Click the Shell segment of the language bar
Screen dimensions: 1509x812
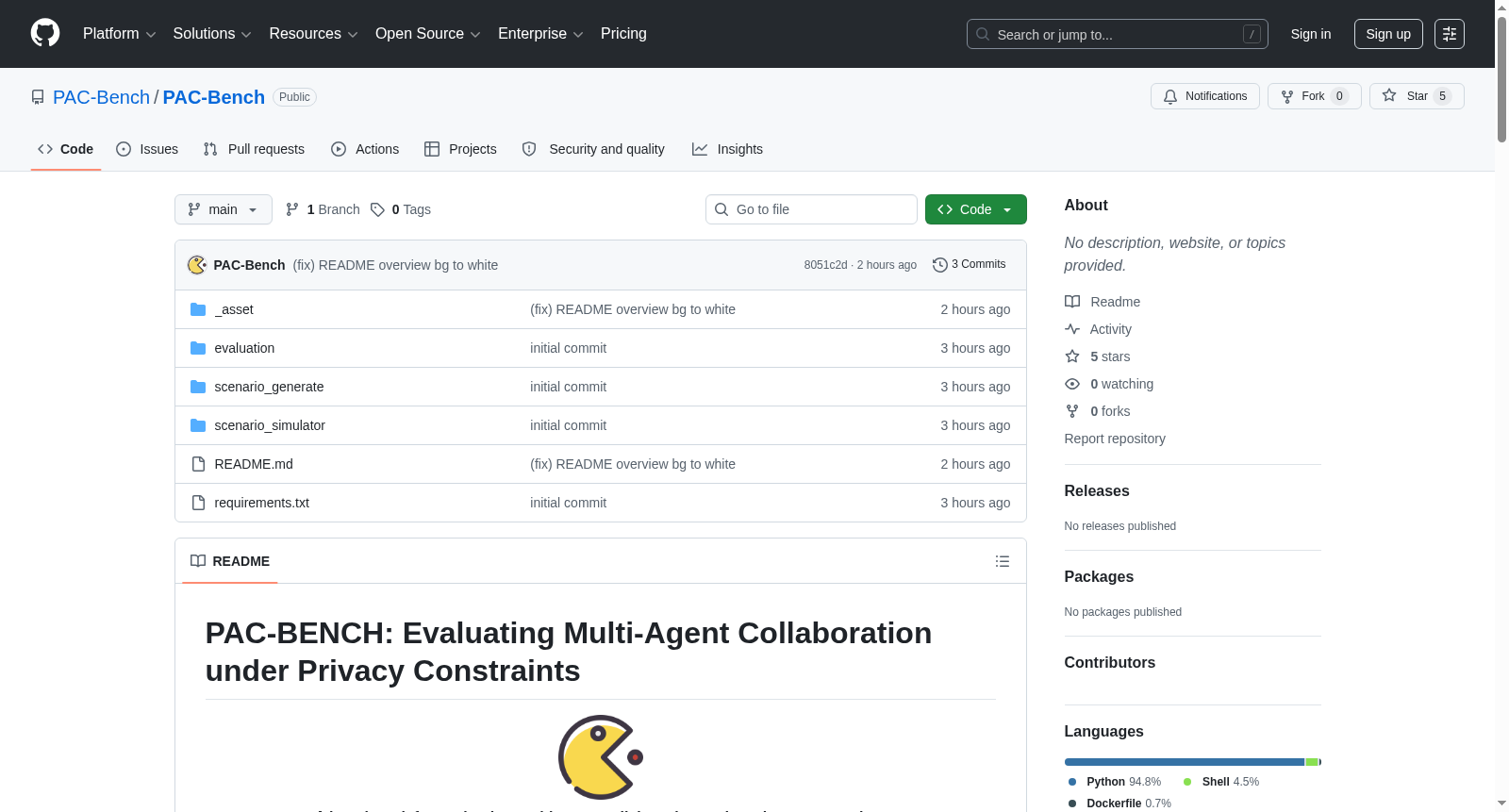(x=1312, y=762)
